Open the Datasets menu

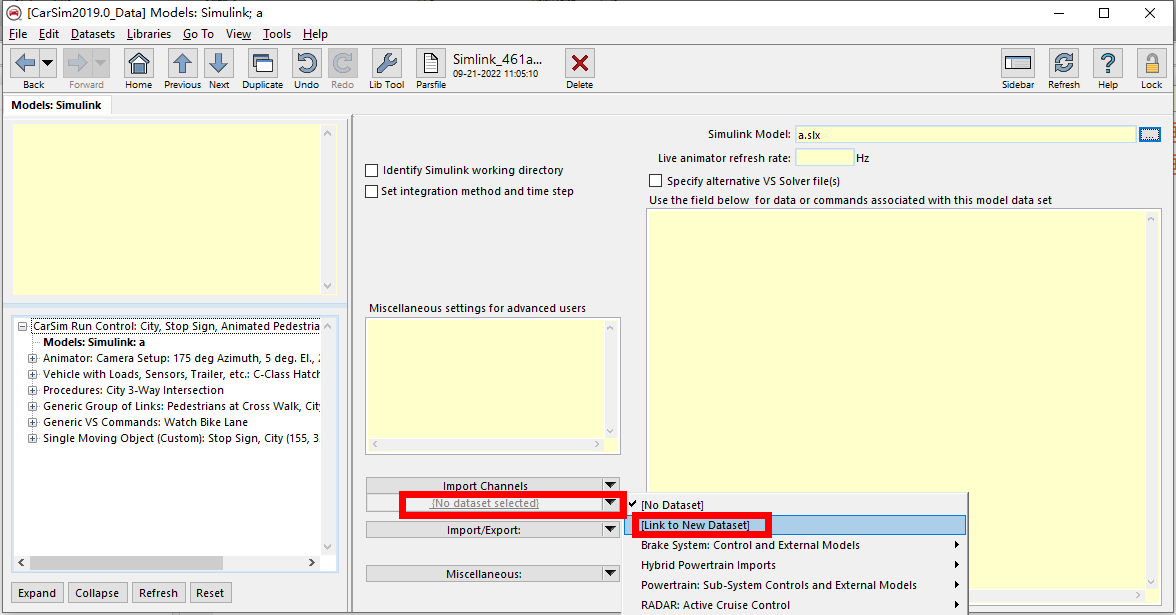(93, 34)
